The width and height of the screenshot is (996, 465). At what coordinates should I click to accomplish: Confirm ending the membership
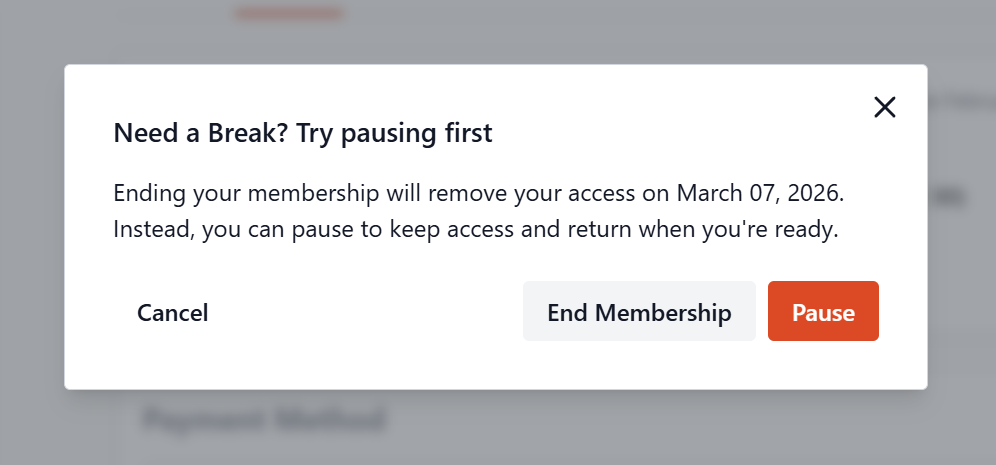click(x=639, y=312)
